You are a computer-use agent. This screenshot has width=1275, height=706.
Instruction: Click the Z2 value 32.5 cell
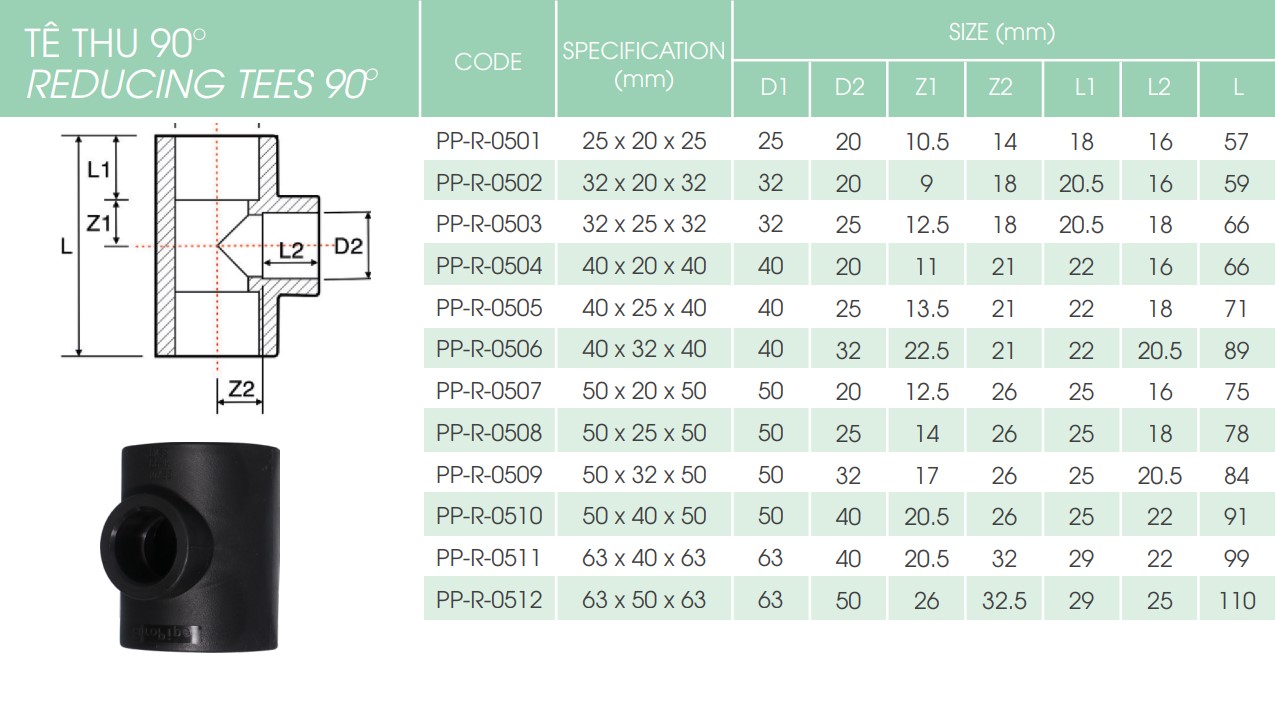(x=1003, y=600)
